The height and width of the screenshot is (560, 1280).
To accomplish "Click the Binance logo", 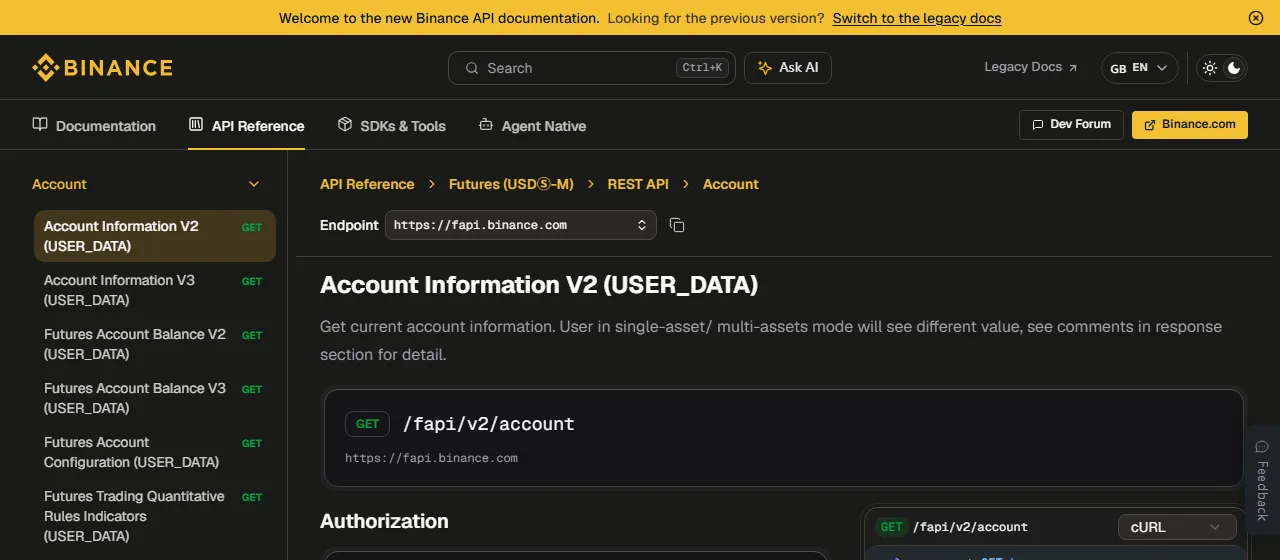I will [x=102, y=68].
